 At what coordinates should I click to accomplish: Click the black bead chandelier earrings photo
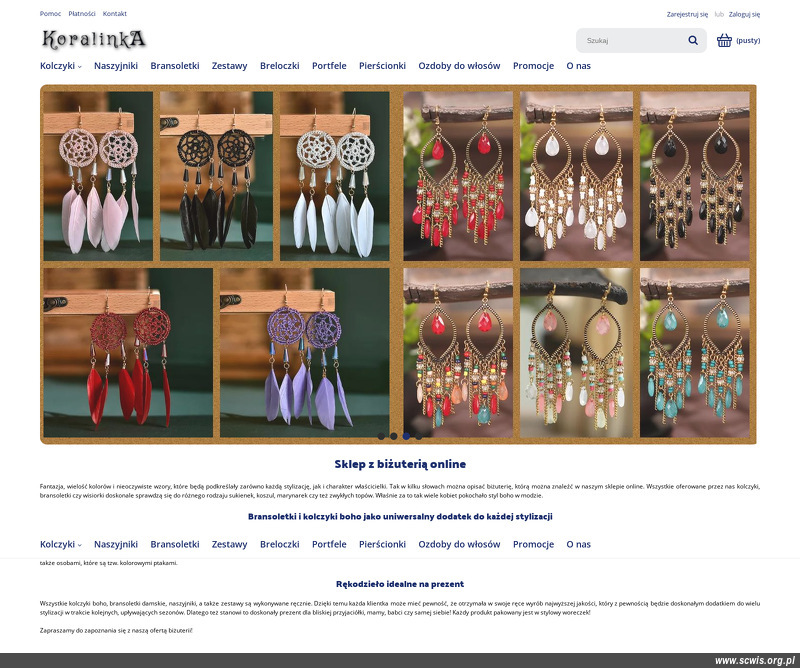695,176
